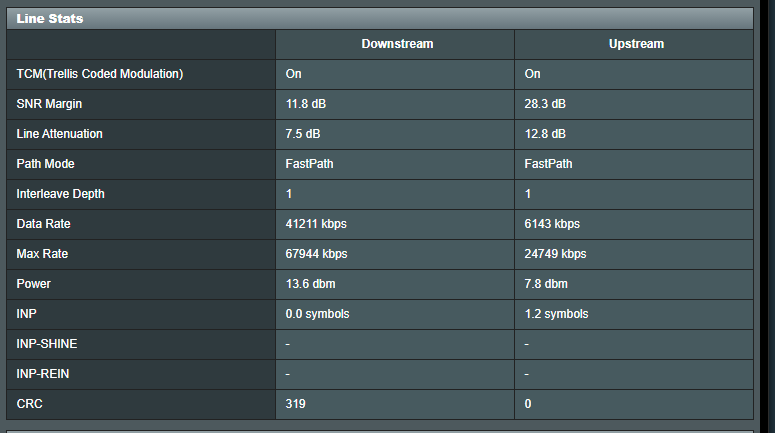This screenshot has height=433, width=775.
Task: Click downstream max rate 67944 kbps
Action: 316,254
